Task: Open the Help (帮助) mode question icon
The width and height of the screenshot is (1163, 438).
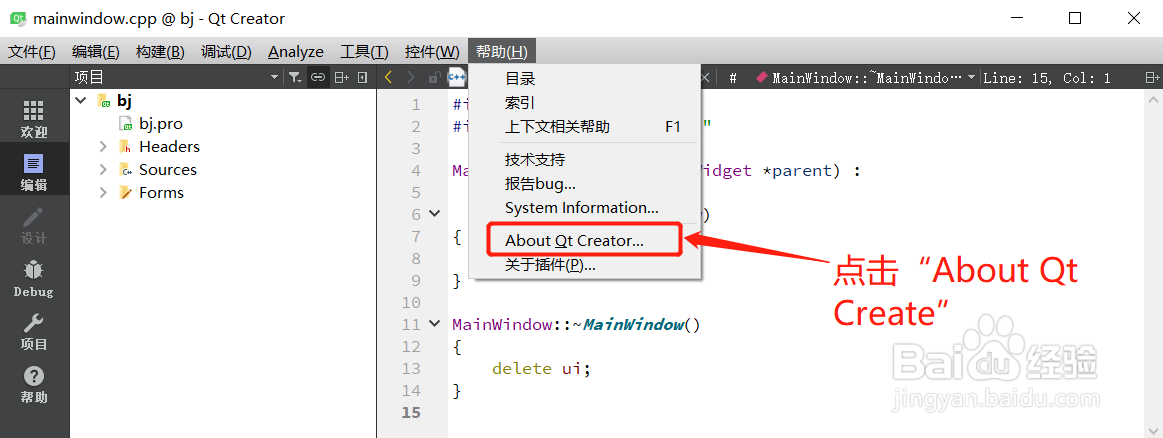Action: [x=34, y=385]
